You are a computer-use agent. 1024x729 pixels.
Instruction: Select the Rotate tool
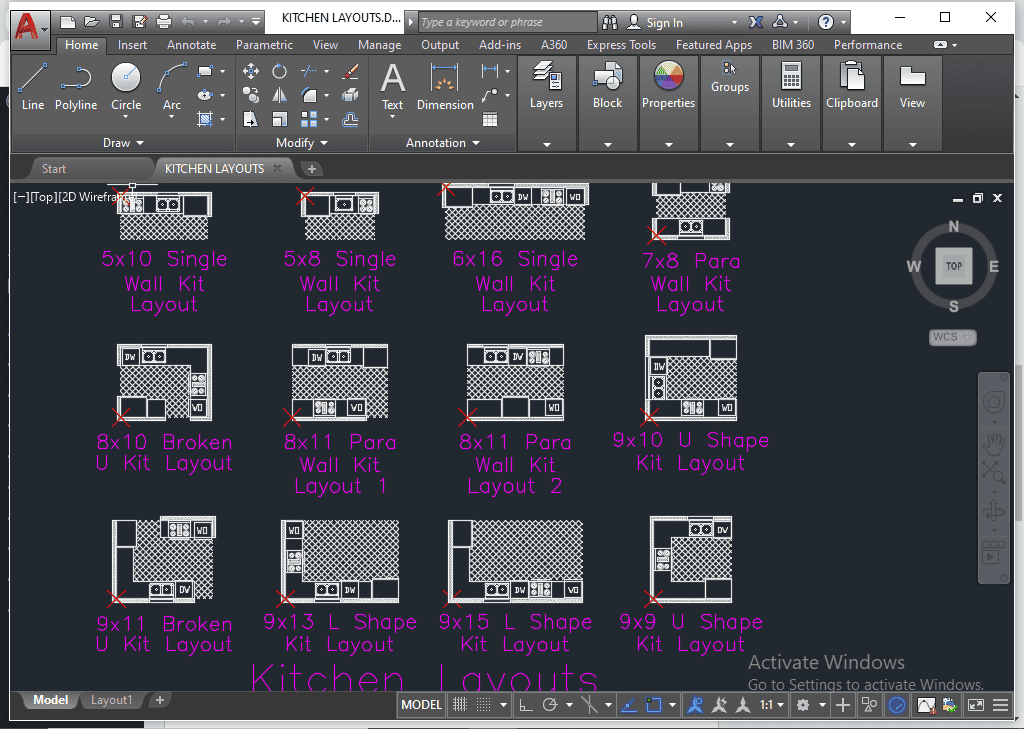point(280,71)
